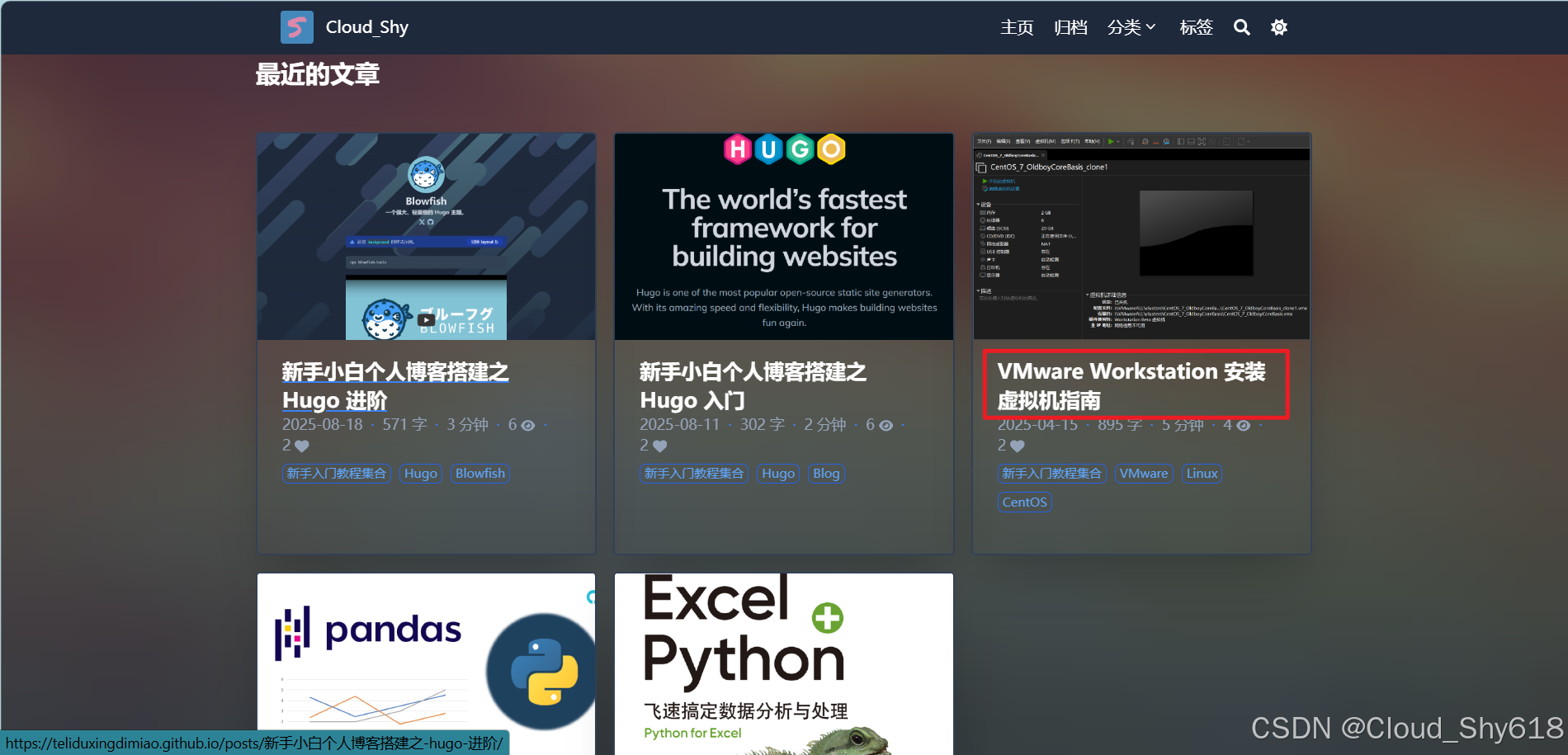The image size is (1568, 755).
Task: Click the views eye icon on Hugo 入门 card
Action: [886, 426]
